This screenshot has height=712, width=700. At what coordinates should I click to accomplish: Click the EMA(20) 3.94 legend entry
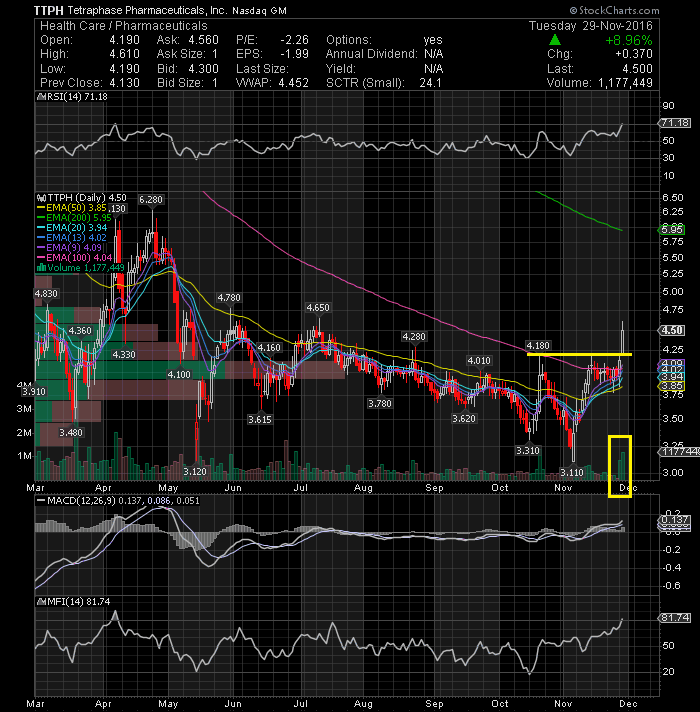coord(72,228)
